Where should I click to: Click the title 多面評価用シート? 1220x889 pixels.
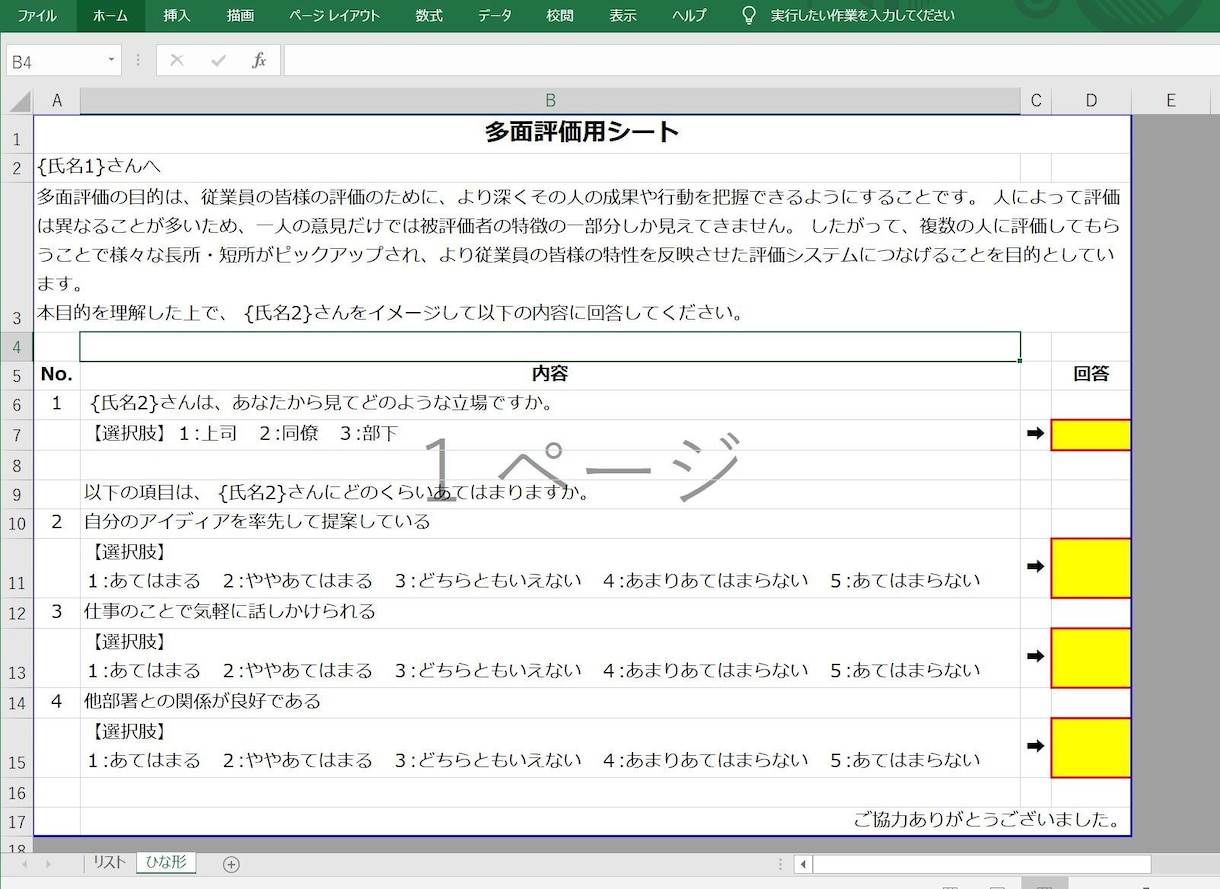click(x=582, y=132)
